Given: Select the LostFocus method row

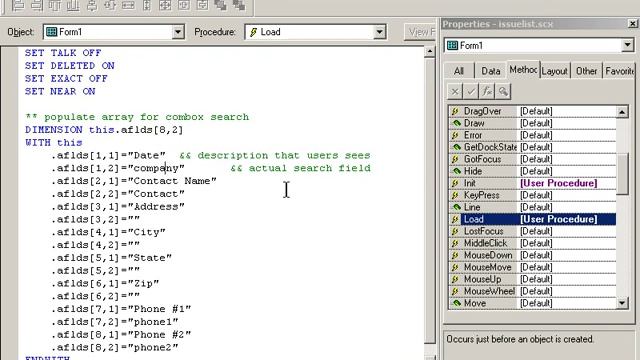Looking at the screenshot, I should point(532,231).
